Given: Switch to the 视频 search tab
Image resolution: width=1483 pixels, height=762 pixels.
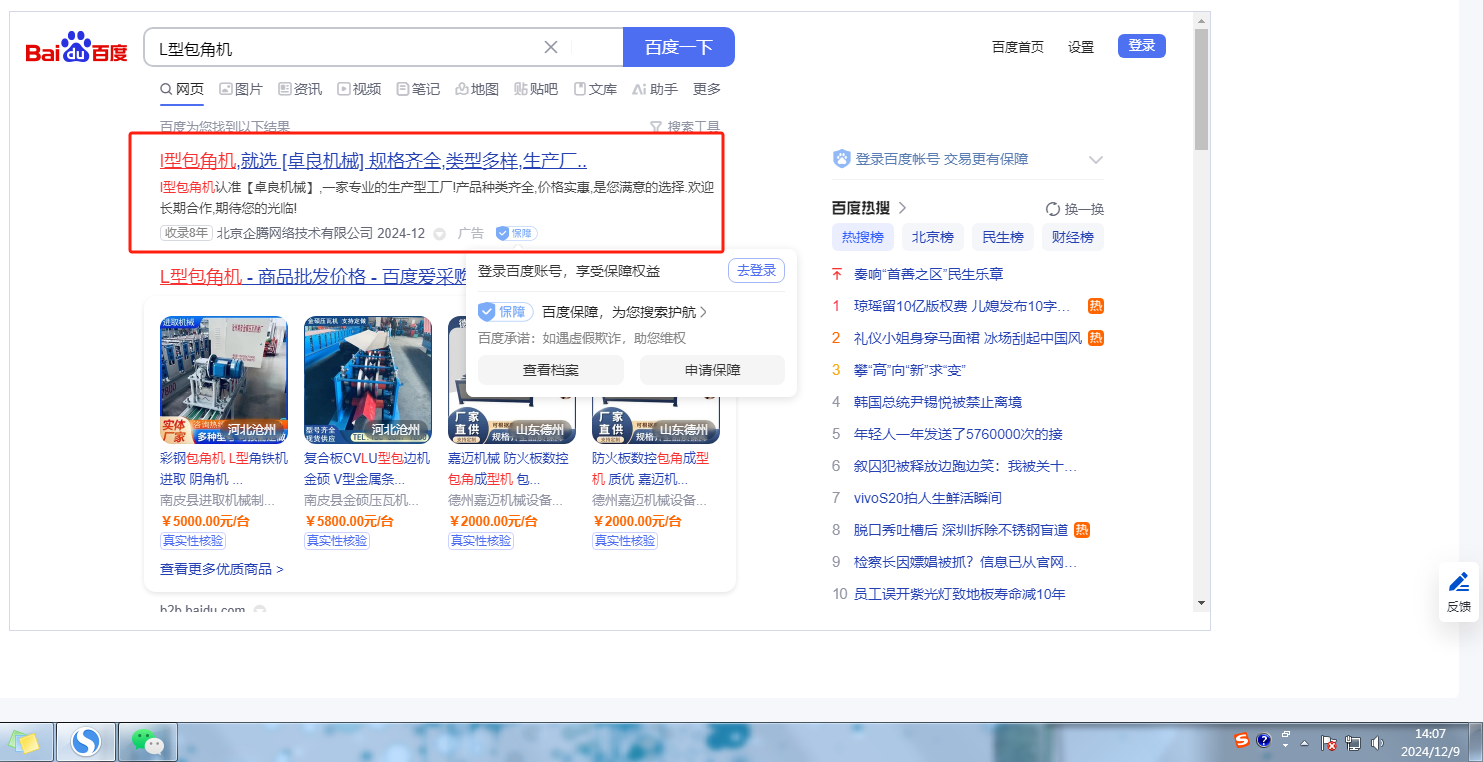Looking at the screenshot, I should pos(359,89).
